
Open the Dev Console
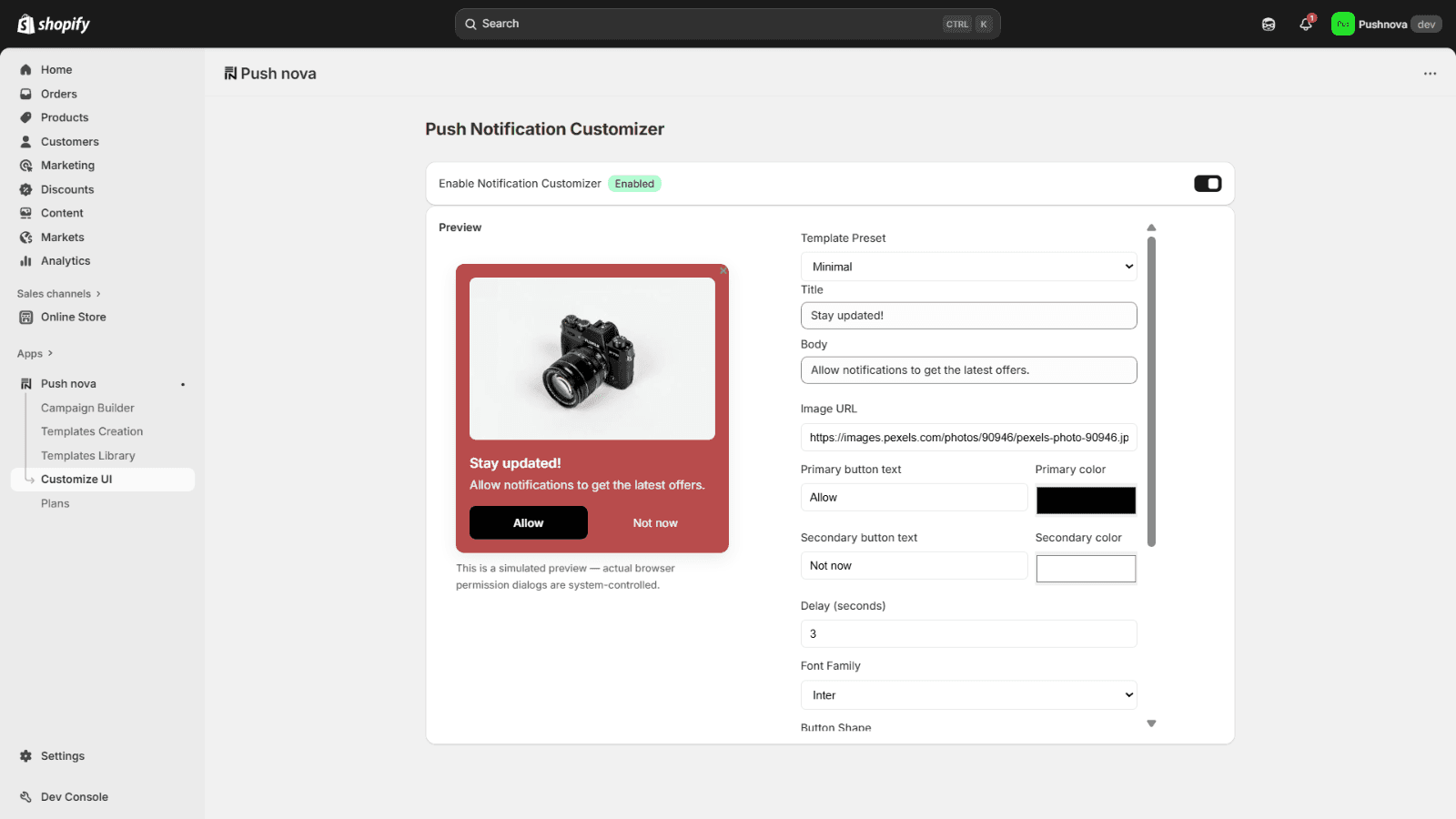point(74,796)
